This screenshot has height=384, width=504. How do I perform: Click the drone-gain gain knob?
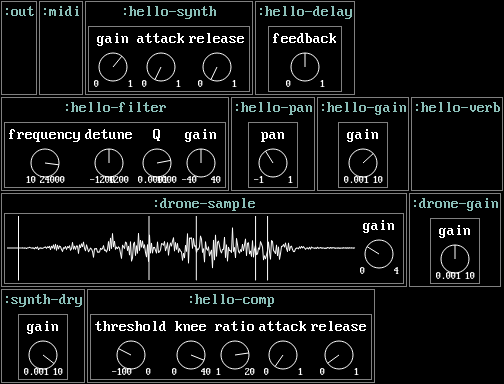pyautogui.click(x=455, y=259)
